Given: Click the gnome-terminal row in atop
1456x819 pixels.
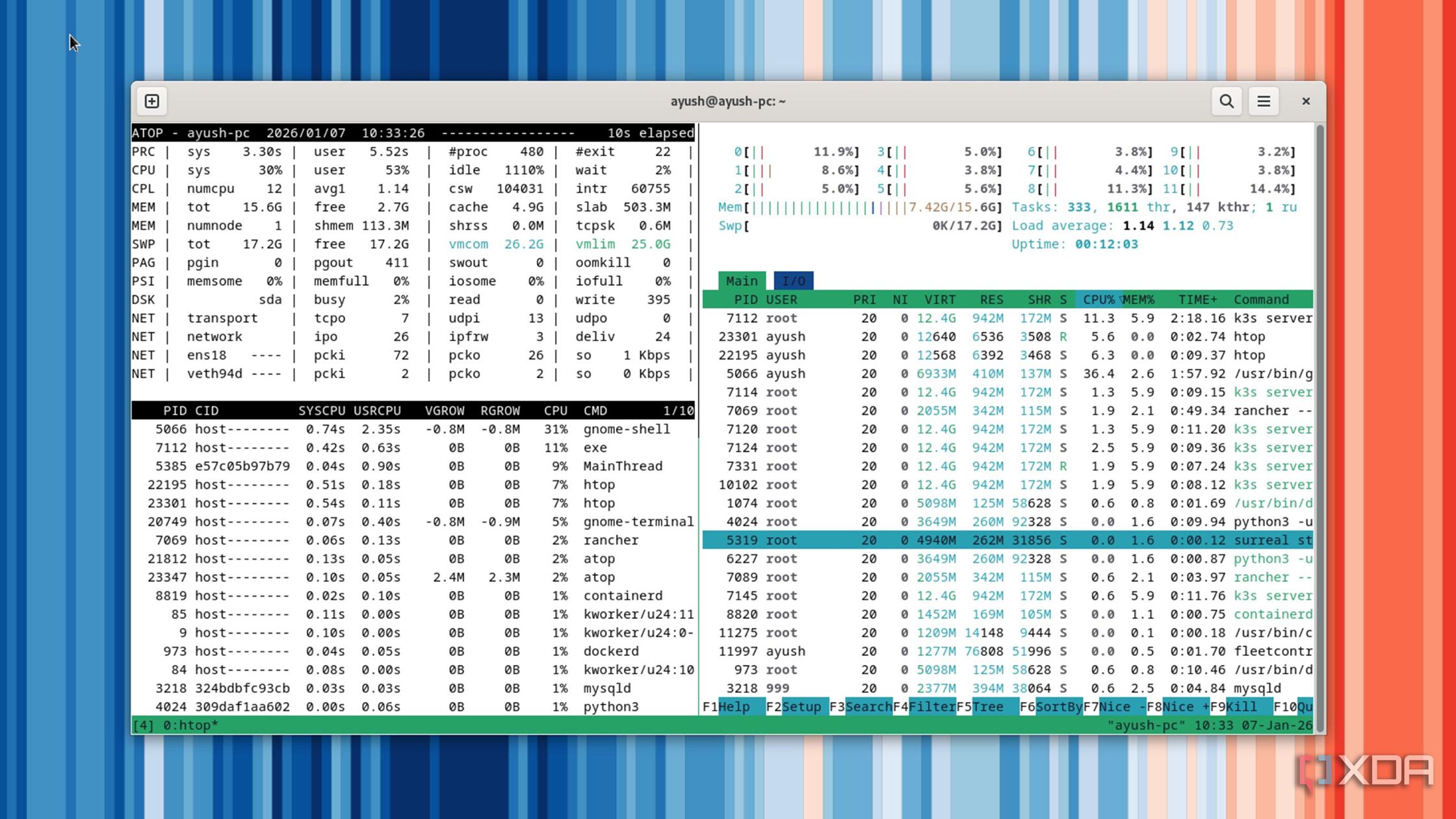Looking at the screenshot, I should click(x=413, y=522).
